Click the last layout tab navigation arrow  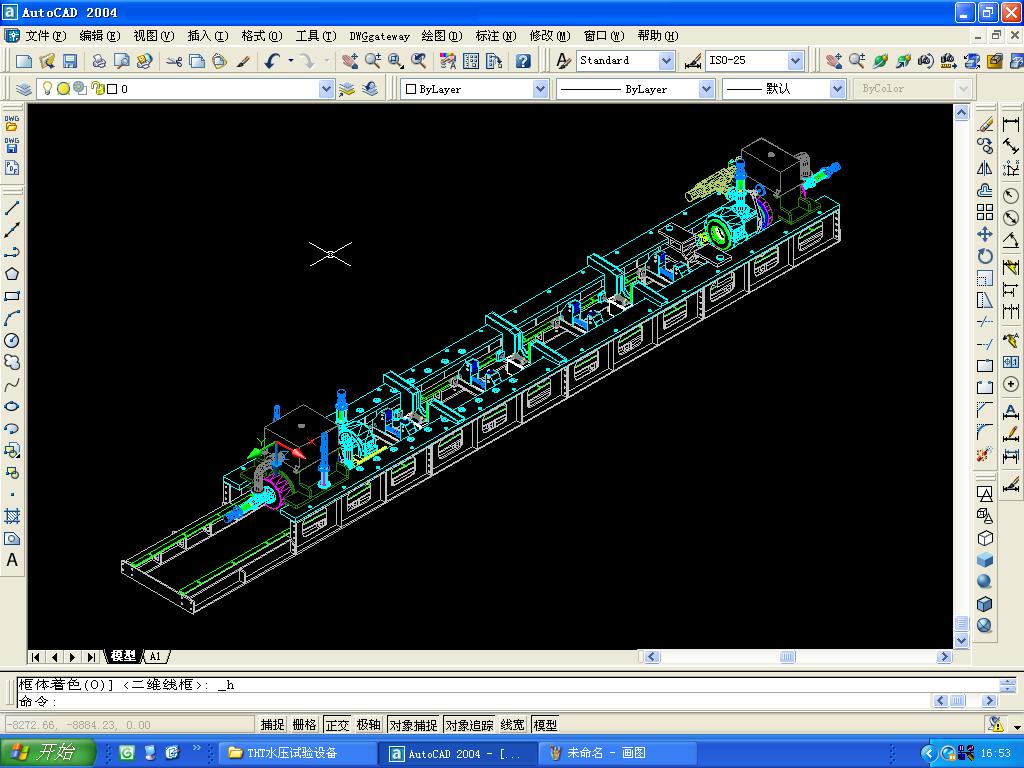click(x=91, y=657)
